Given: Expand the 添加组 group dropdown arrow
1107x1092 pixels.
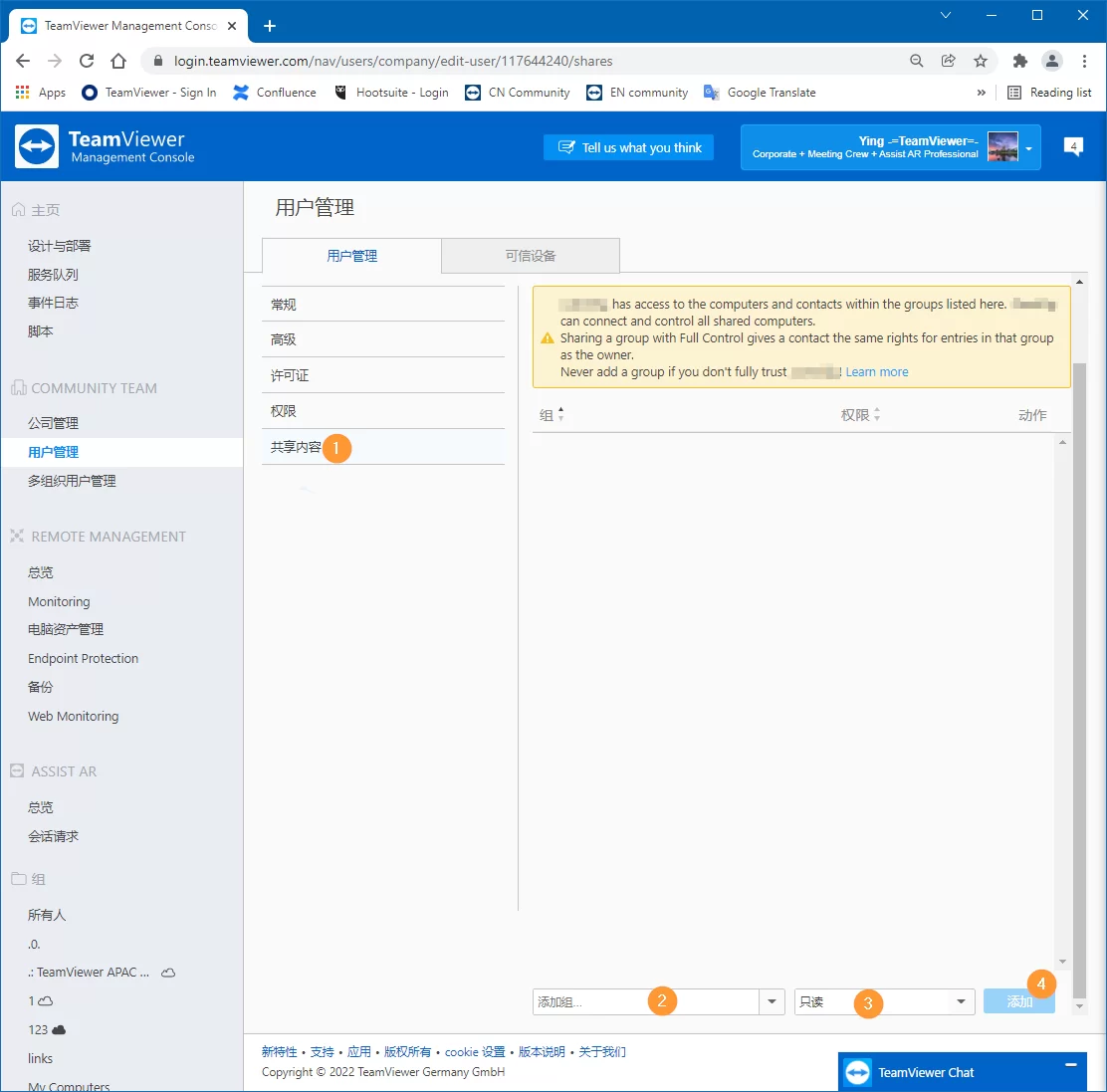Looking at the screenshot, I should 773,1001.
